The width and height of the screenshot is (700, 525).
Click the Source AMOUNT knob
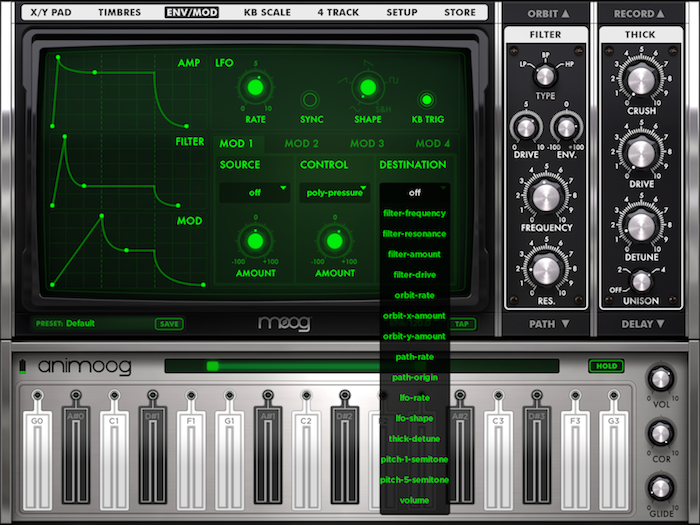point(255,242)
